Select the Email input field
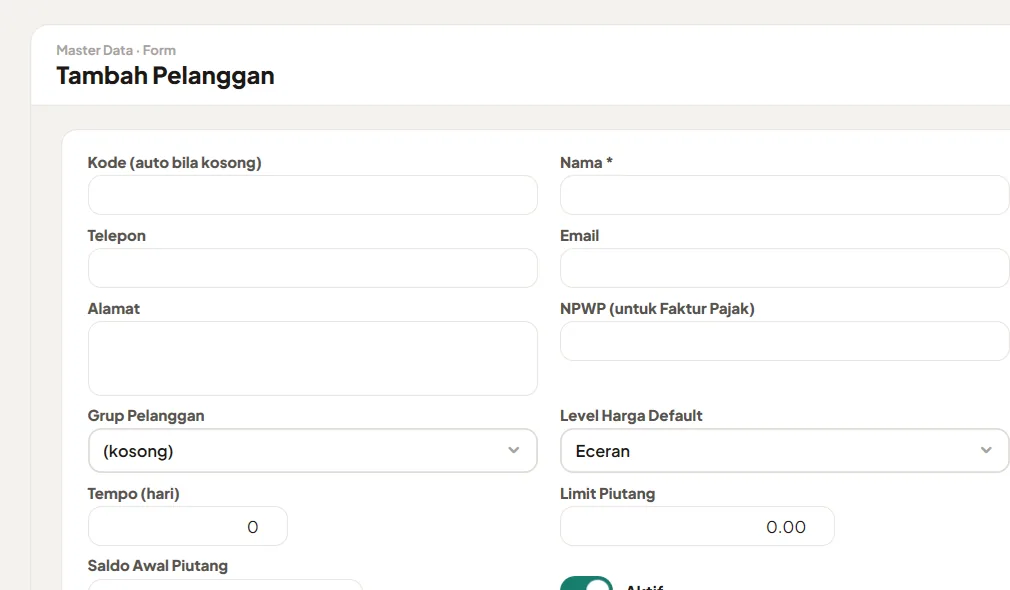The height and width of the screenshot is (590, 1010). coord(785,268)
